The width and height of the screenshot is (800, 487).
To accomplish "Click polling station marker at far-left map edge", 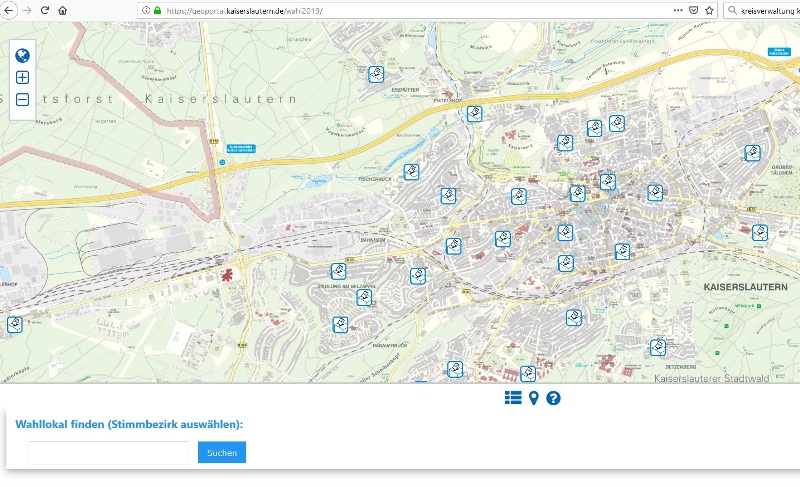I will tap(14, 324).
